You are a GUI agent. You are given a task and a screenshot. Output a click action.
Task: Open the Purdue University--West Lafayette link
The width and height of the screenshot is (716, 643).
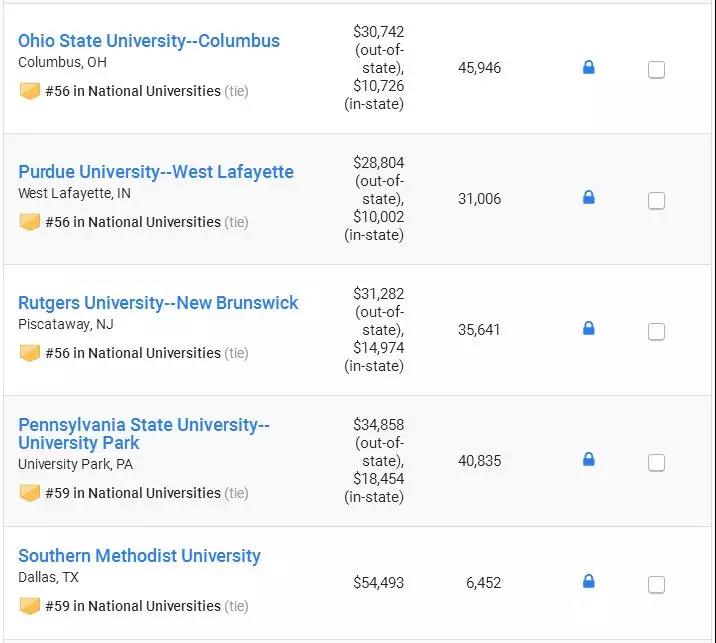tap(156, 172)
